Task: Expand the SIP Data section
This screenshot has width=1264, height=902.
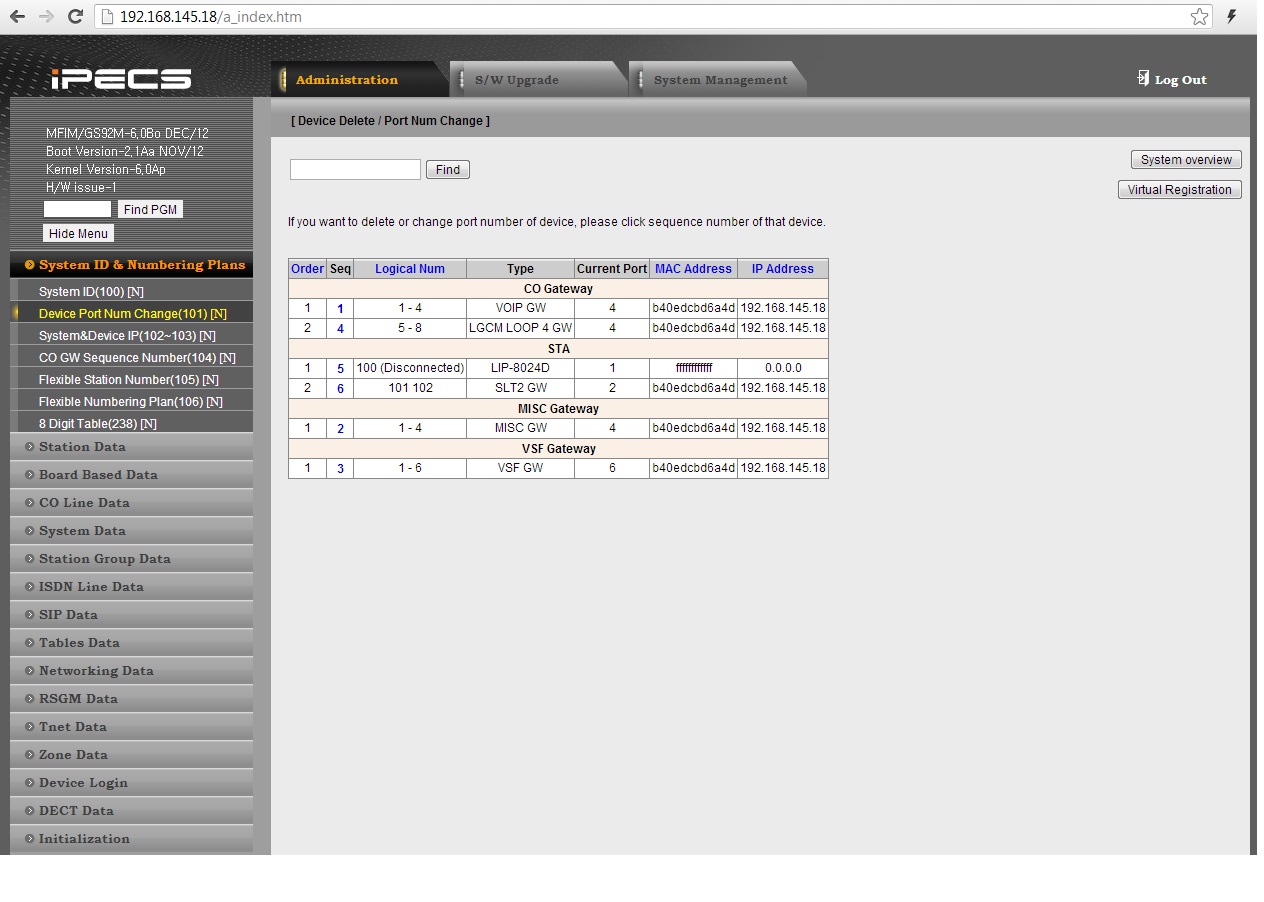Action: pyautogui.click(x=68, y=615)
